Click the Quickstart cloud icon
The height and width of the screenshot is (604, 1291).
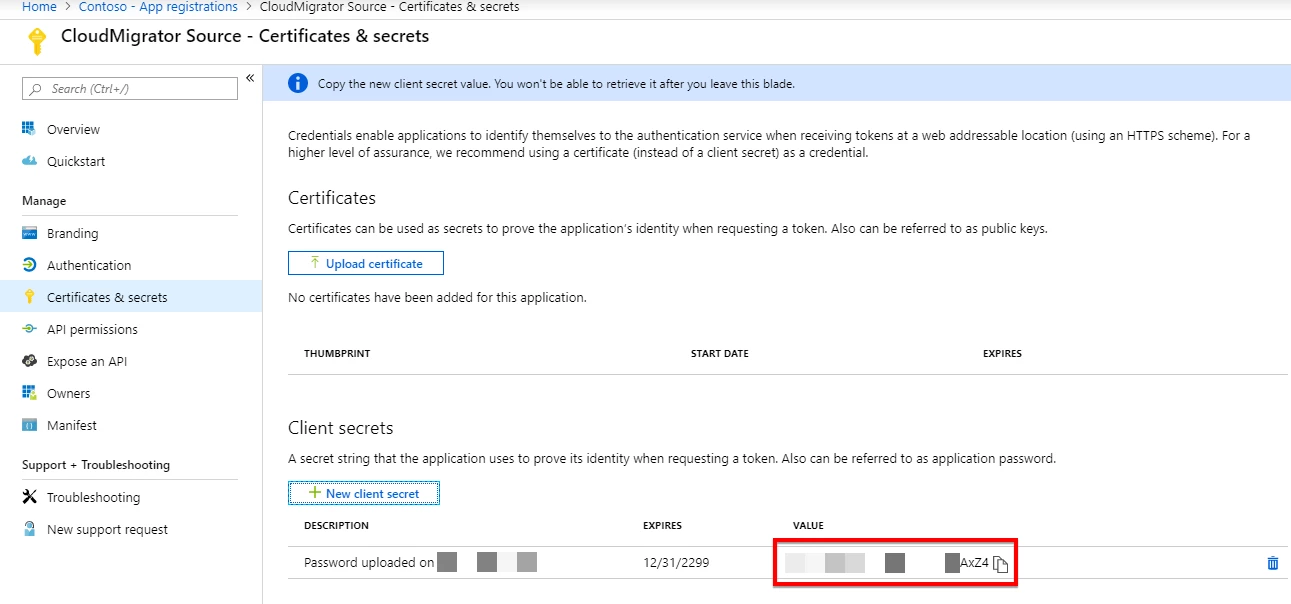point(29,161)
